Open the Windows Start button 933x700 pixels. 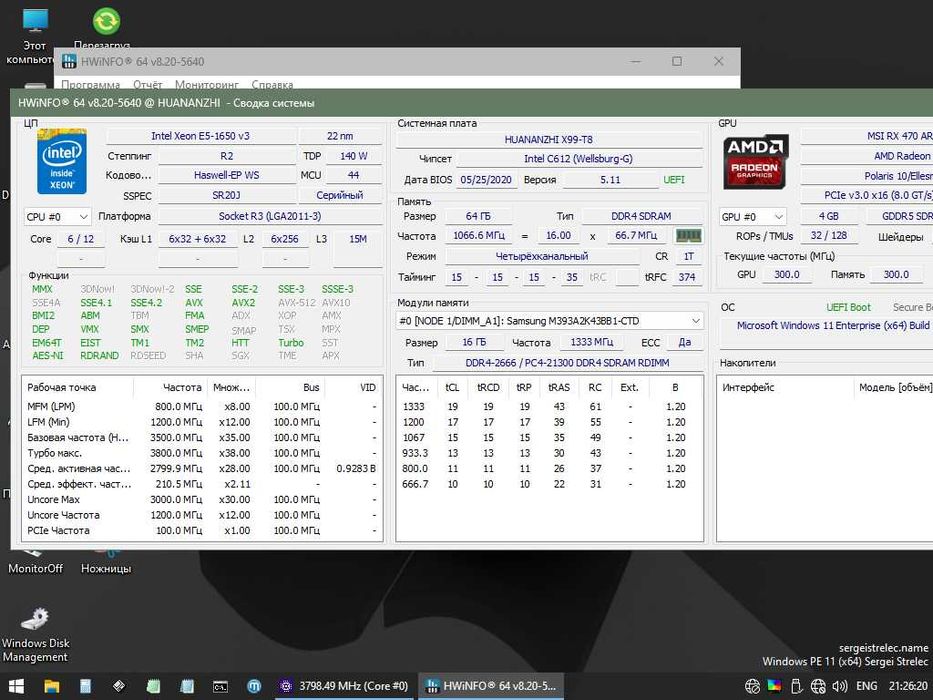tap(16, 686)
